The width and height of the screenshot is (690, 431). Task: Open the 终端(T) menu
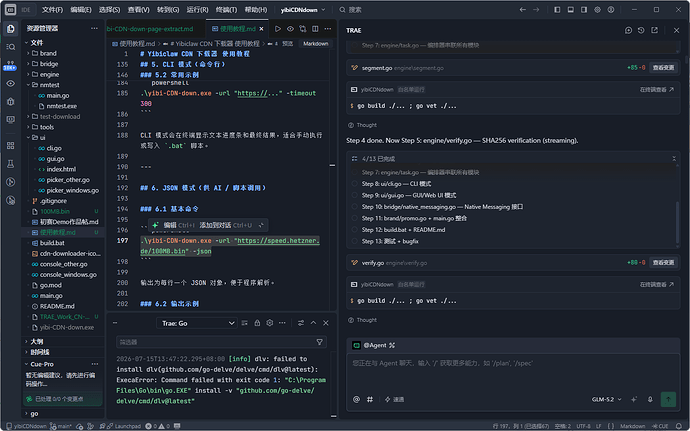pyautogui.click(x=226, y=10)
